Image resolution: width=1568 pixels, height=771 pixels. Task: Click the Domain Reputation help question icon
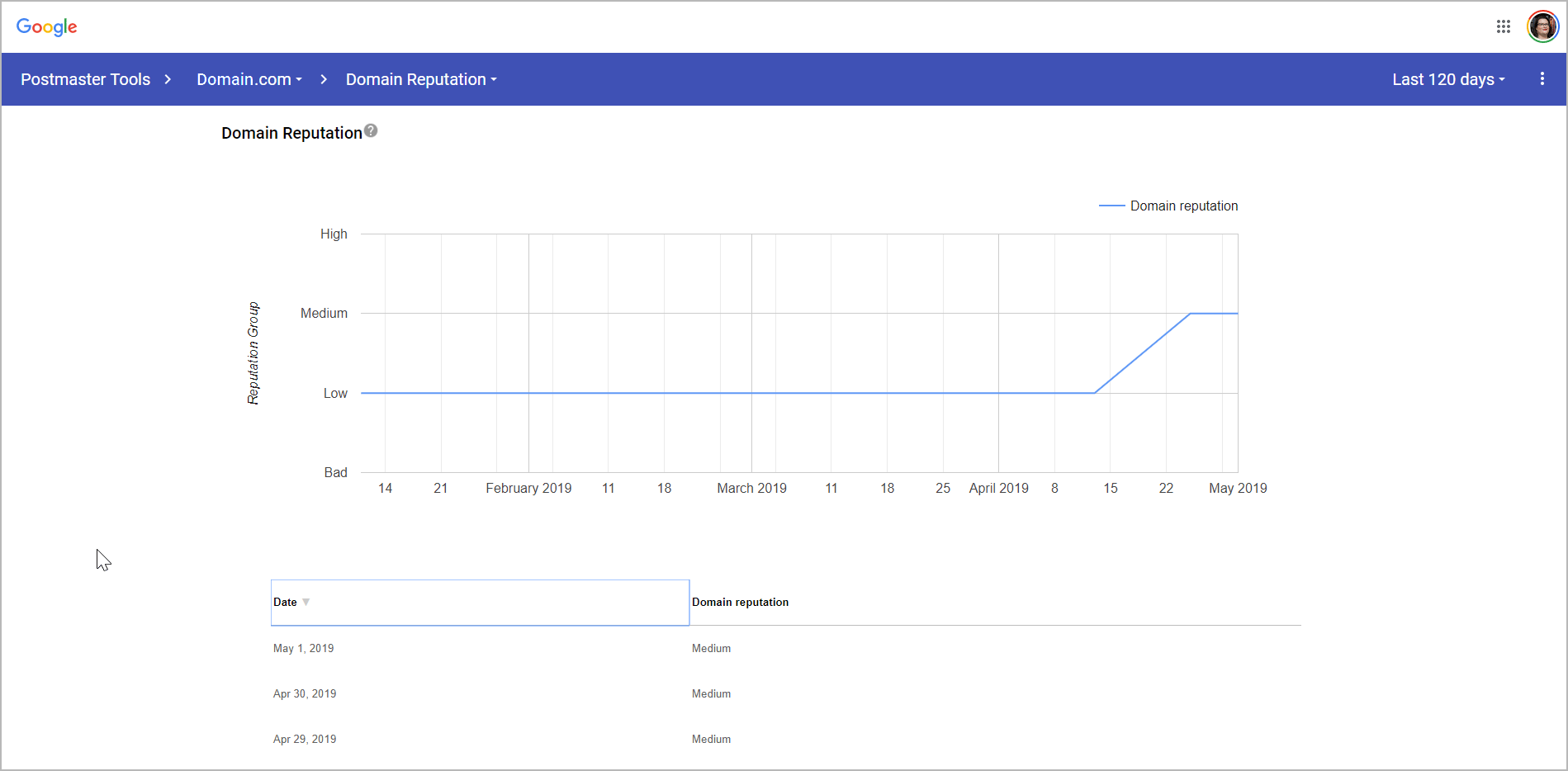point(371,130)
